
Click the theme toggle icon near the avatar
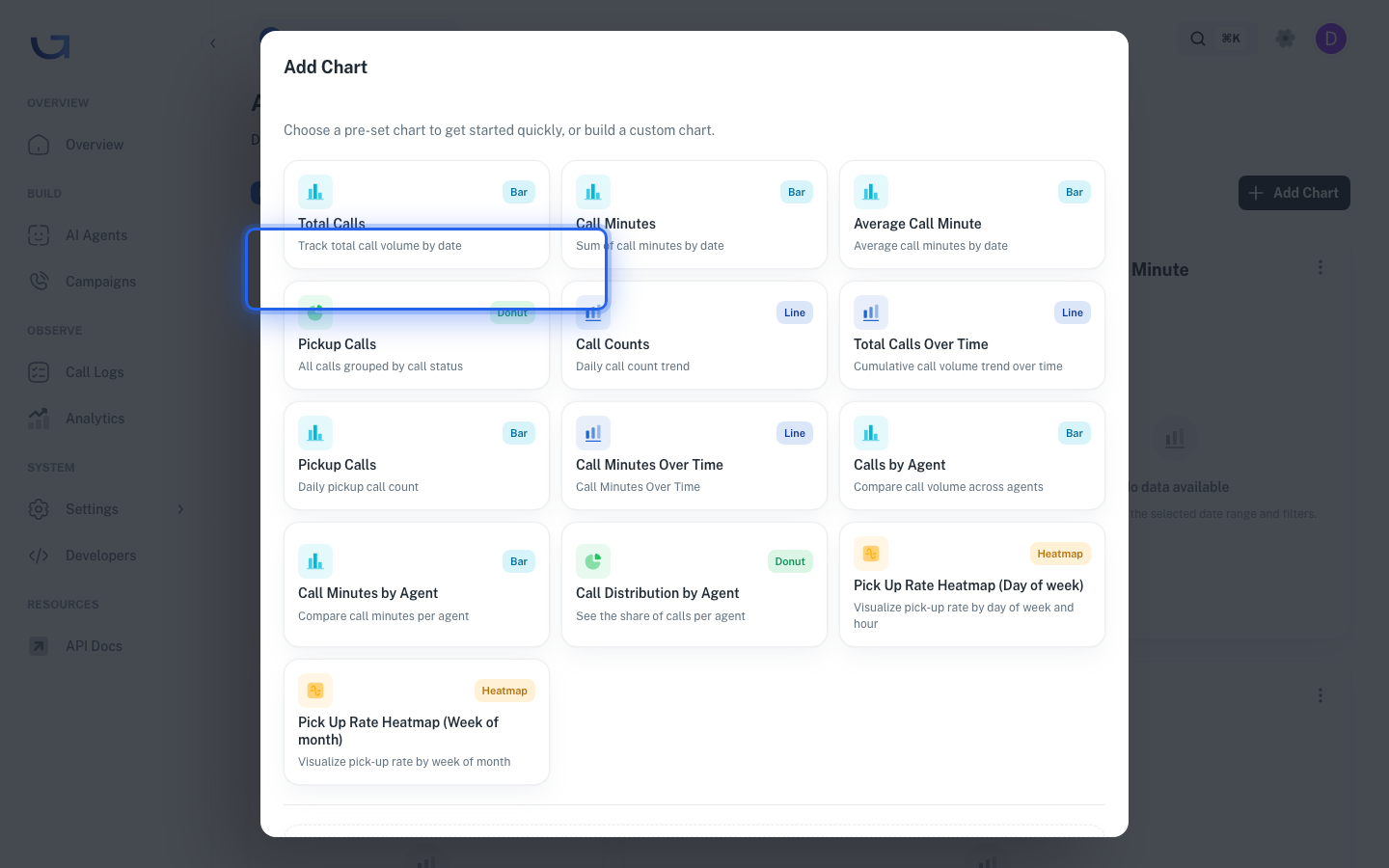1285,39
